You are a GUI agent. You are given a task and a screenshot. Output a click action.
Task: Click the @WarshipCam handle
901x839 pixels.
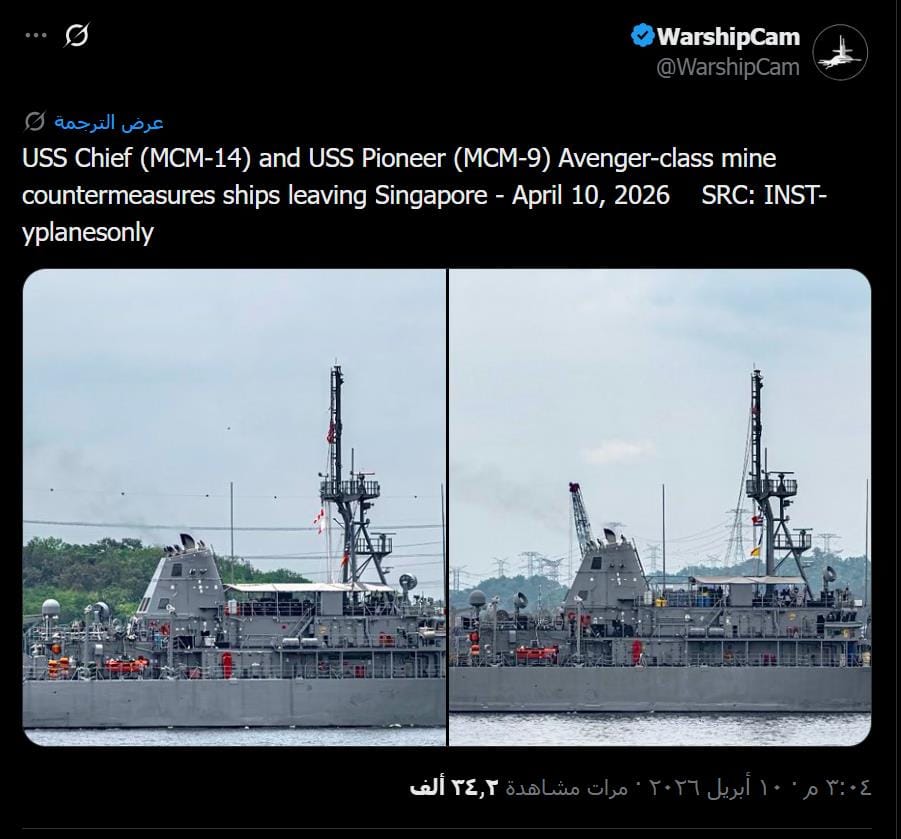click(x=728, y=67)
